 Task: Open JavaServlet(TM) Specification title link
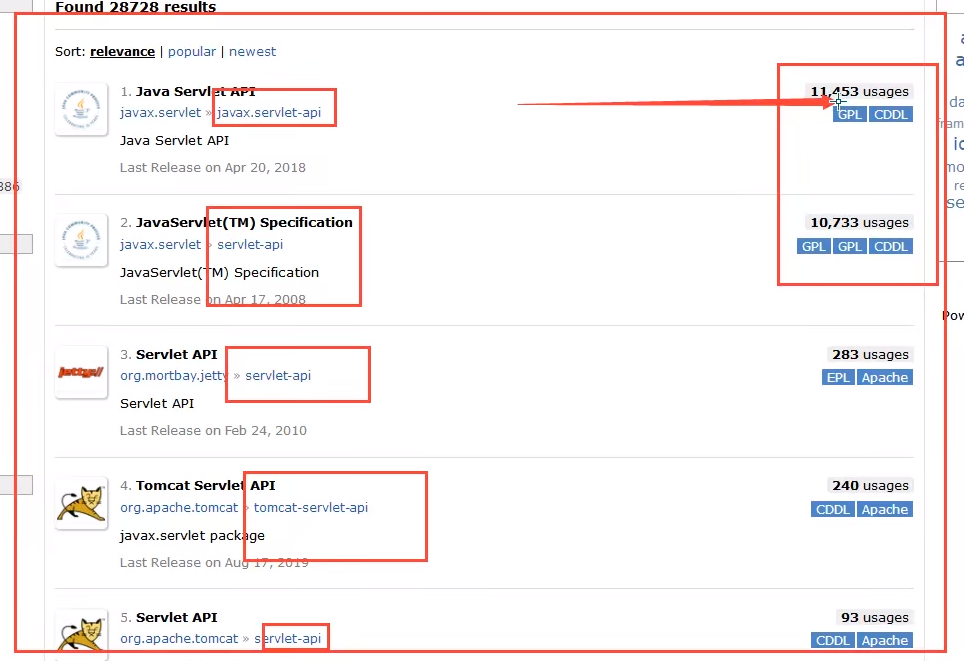[x=244, y=223]
